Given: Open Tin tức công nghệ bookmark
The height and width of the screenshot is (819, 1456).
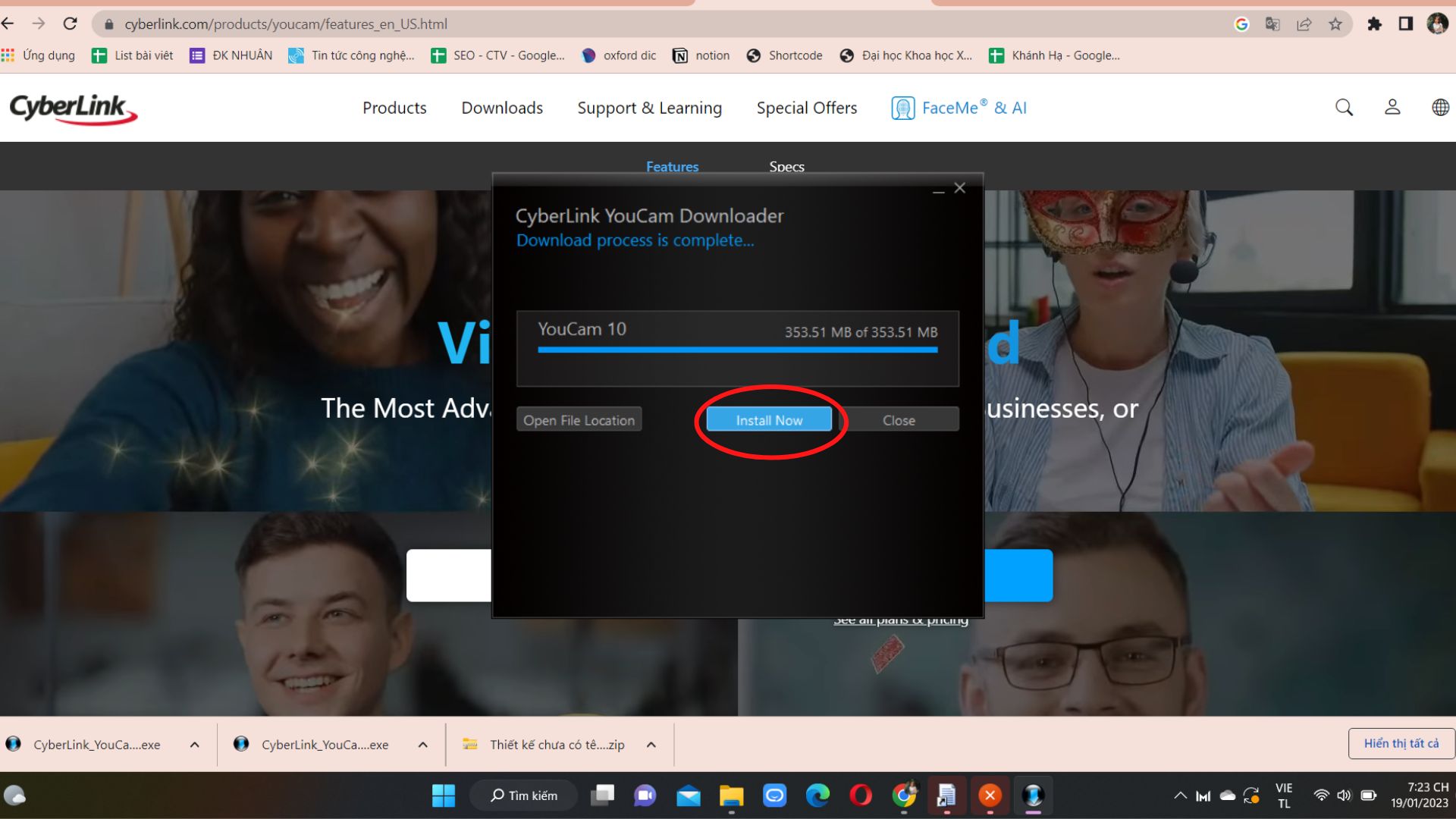Looking at the screenshot, I should point(351,55).
